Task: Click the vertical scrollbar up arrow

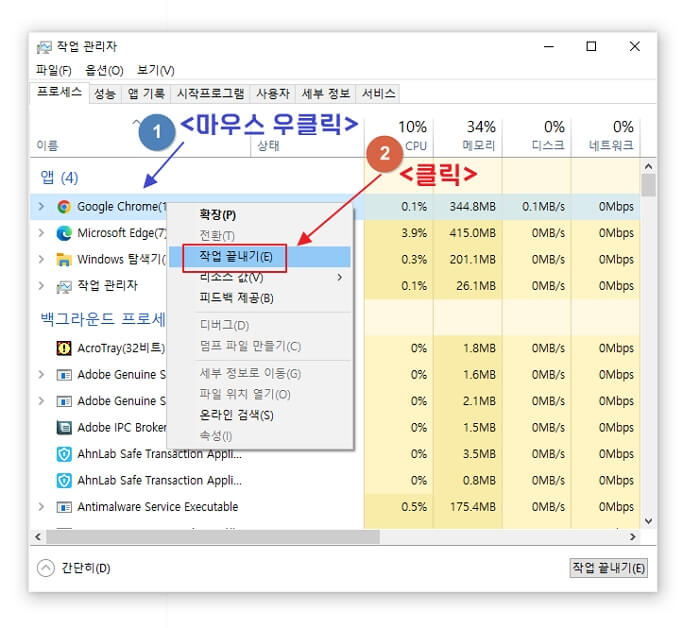Action: (649, 166)
